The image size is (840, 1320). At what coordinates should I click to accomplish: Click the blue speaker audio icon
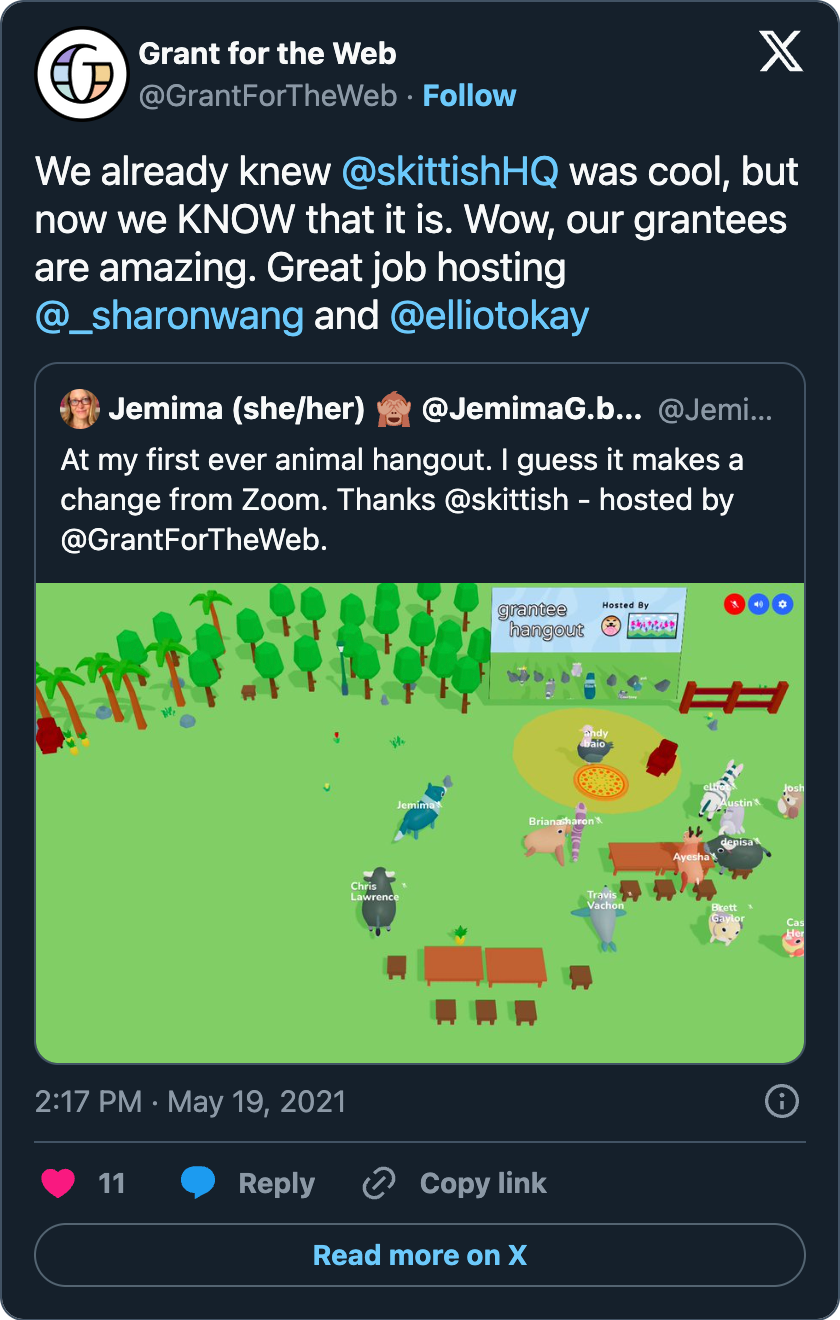point(758,604)
